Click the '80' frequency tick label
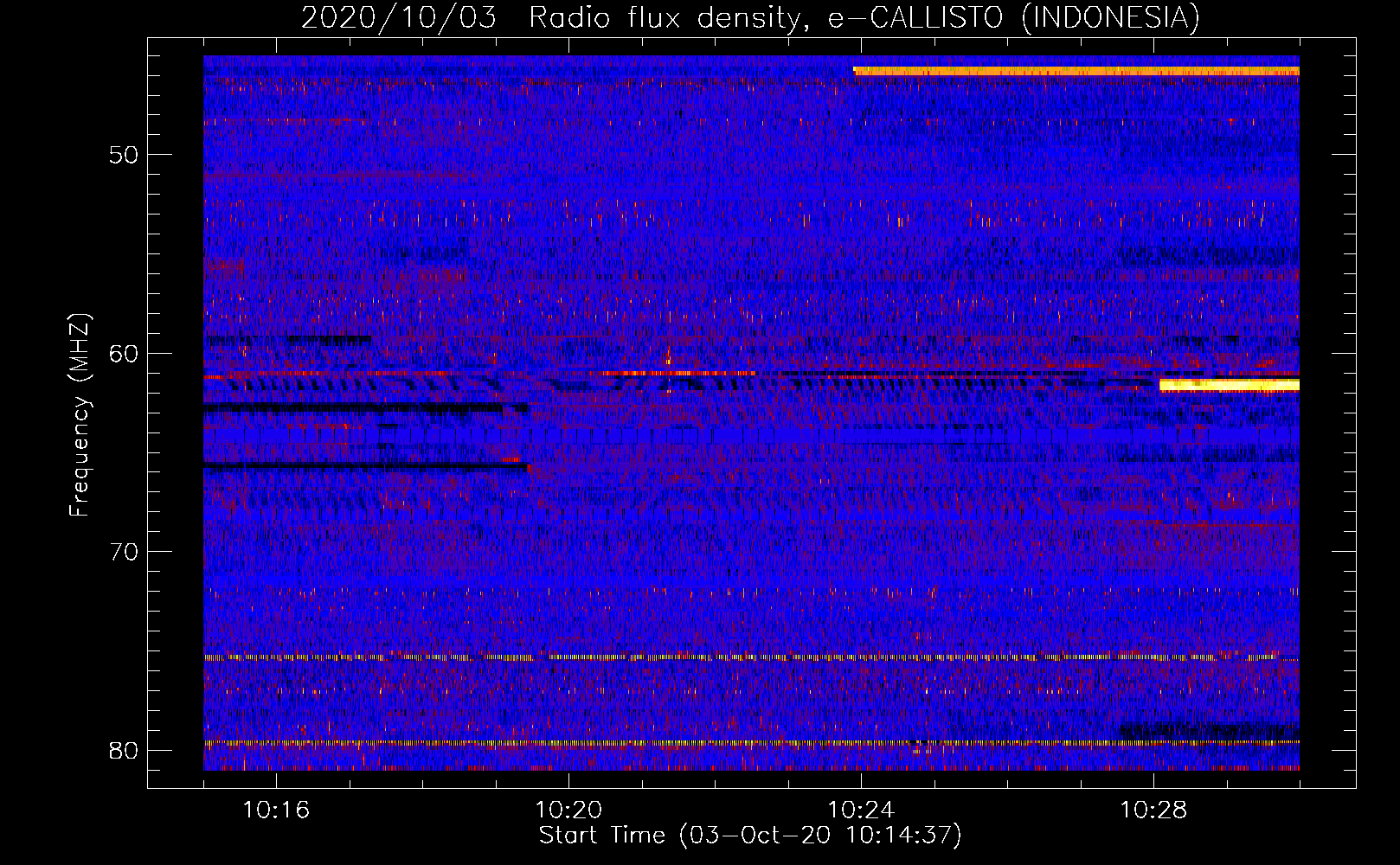 (125, 750)
